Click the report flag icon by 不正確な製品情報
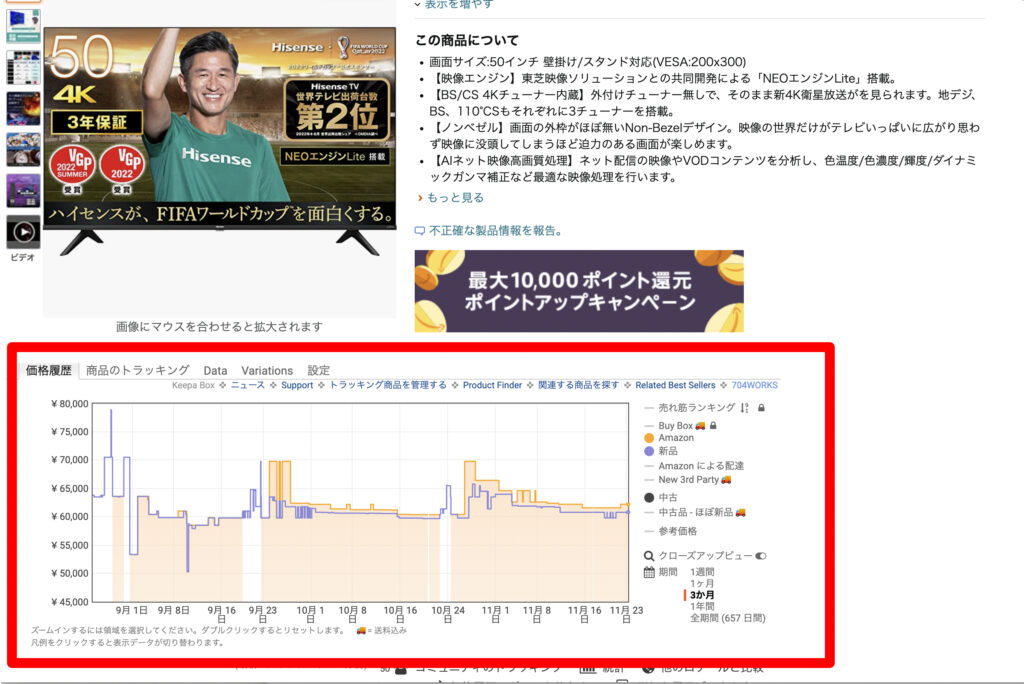The height and width of the screenshot is (684, 1024). [x=420, y=230]
